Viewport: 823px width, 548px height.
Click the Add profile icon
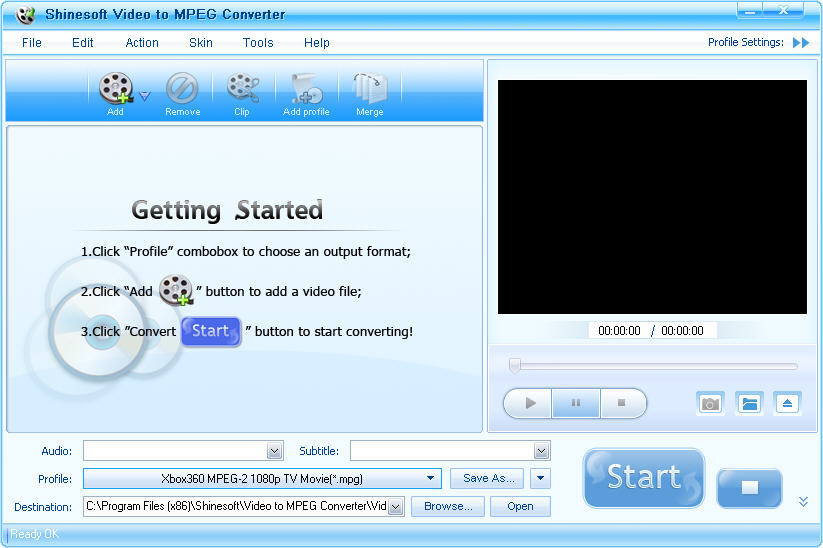point(306,90)
